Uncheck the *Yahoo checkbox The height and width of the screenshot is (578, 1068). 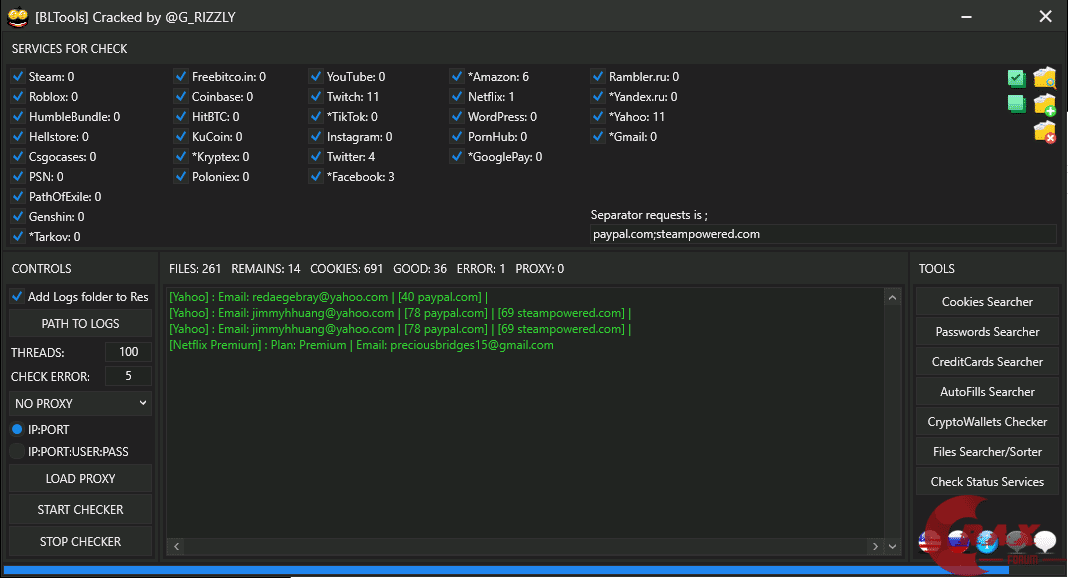[x=598, y=116]
